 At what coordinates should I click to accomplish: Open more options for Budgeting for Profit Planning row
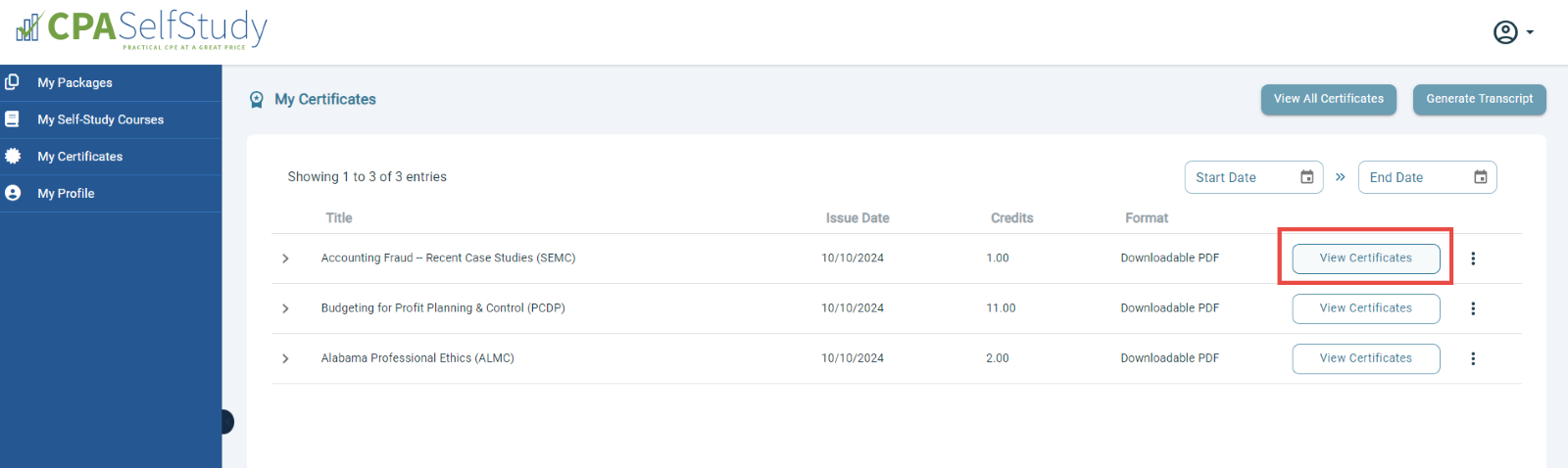point(1473,308)
